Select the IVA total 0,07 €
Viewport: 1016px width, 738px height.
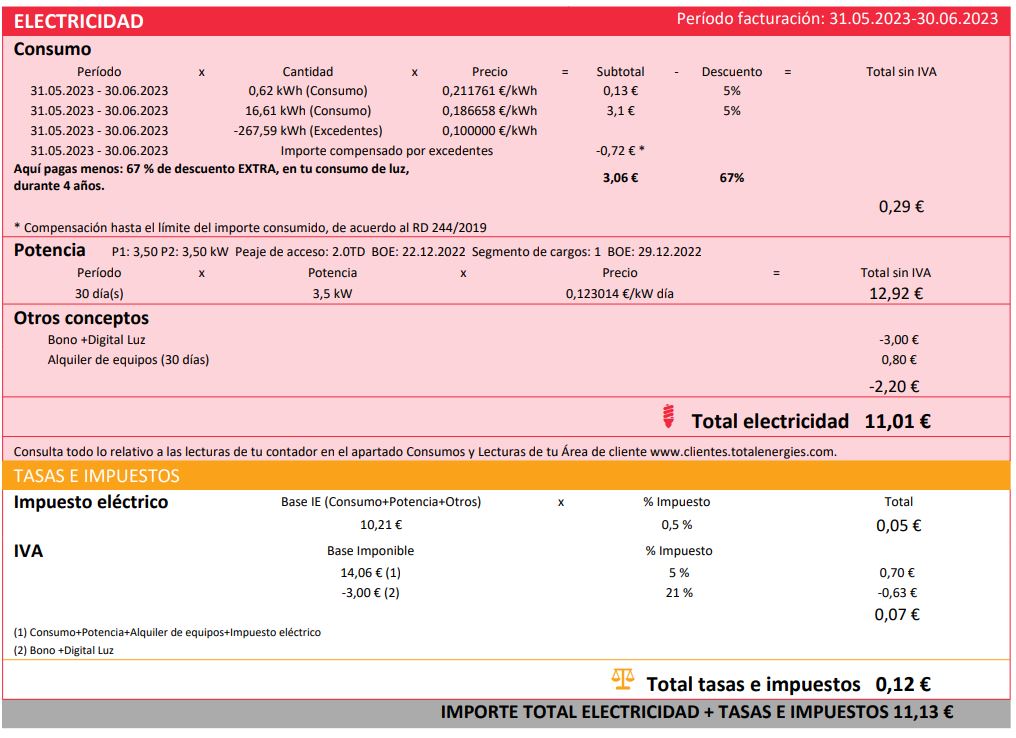tap(897, 614)
